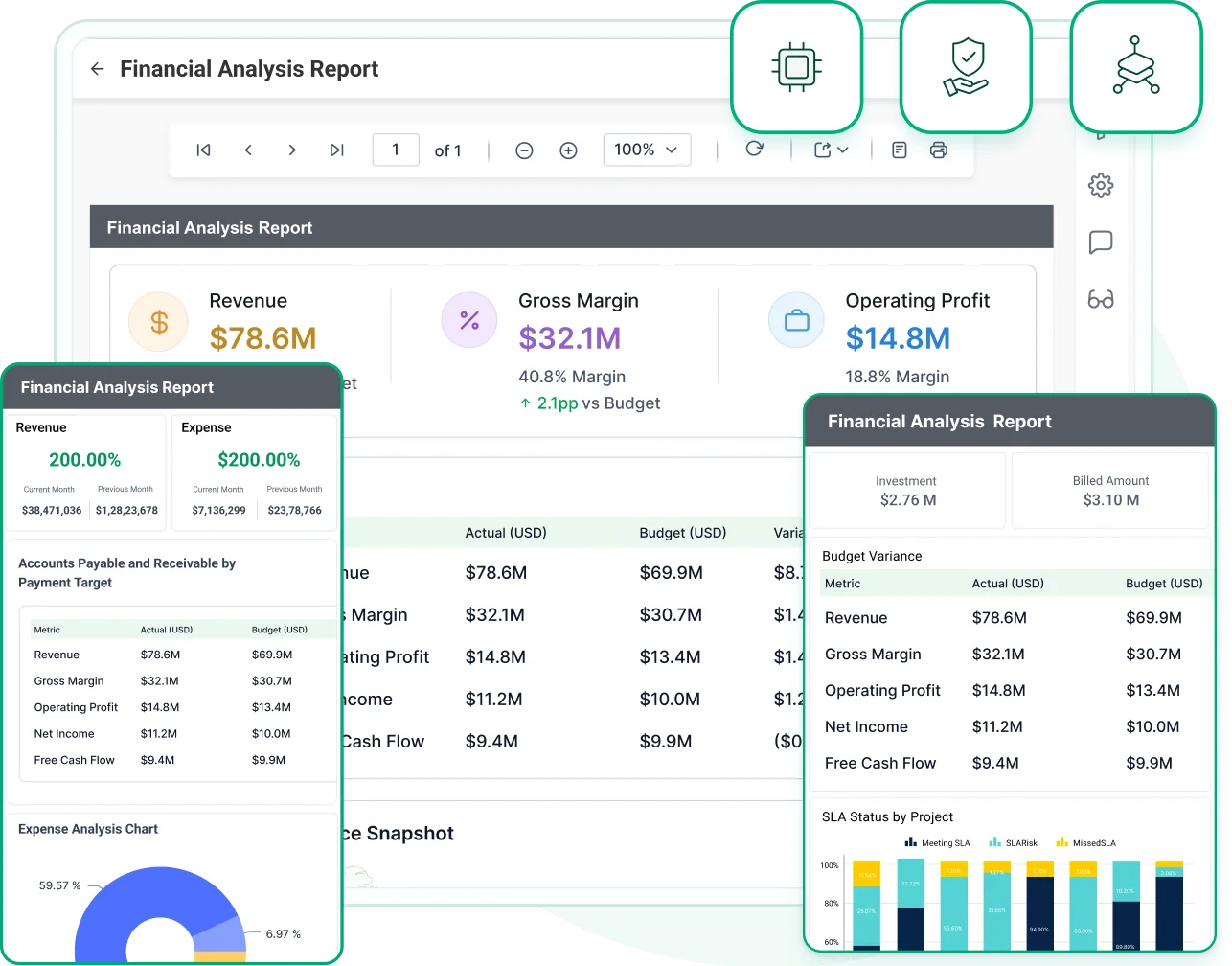Click the $23,78,766 previous month value
Image resolution: width=1232 pixels, height=966 pixels.
click(x=295, y=511)
